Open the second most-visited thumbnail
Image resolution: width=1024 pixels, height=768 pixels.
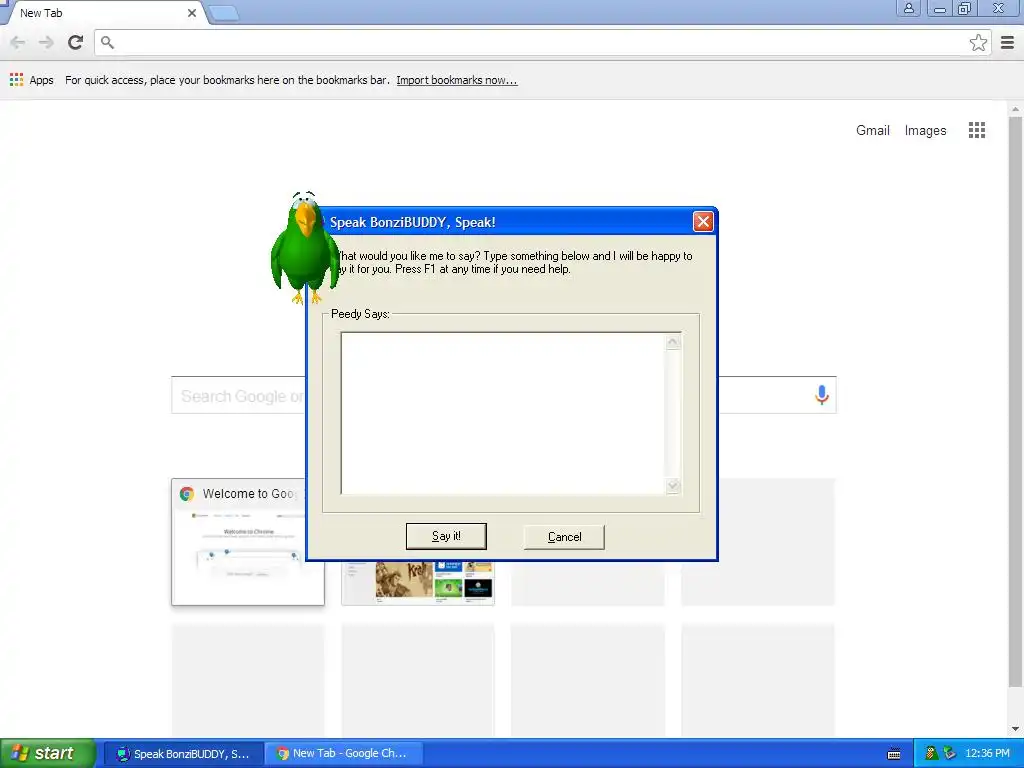click(418, 583)
